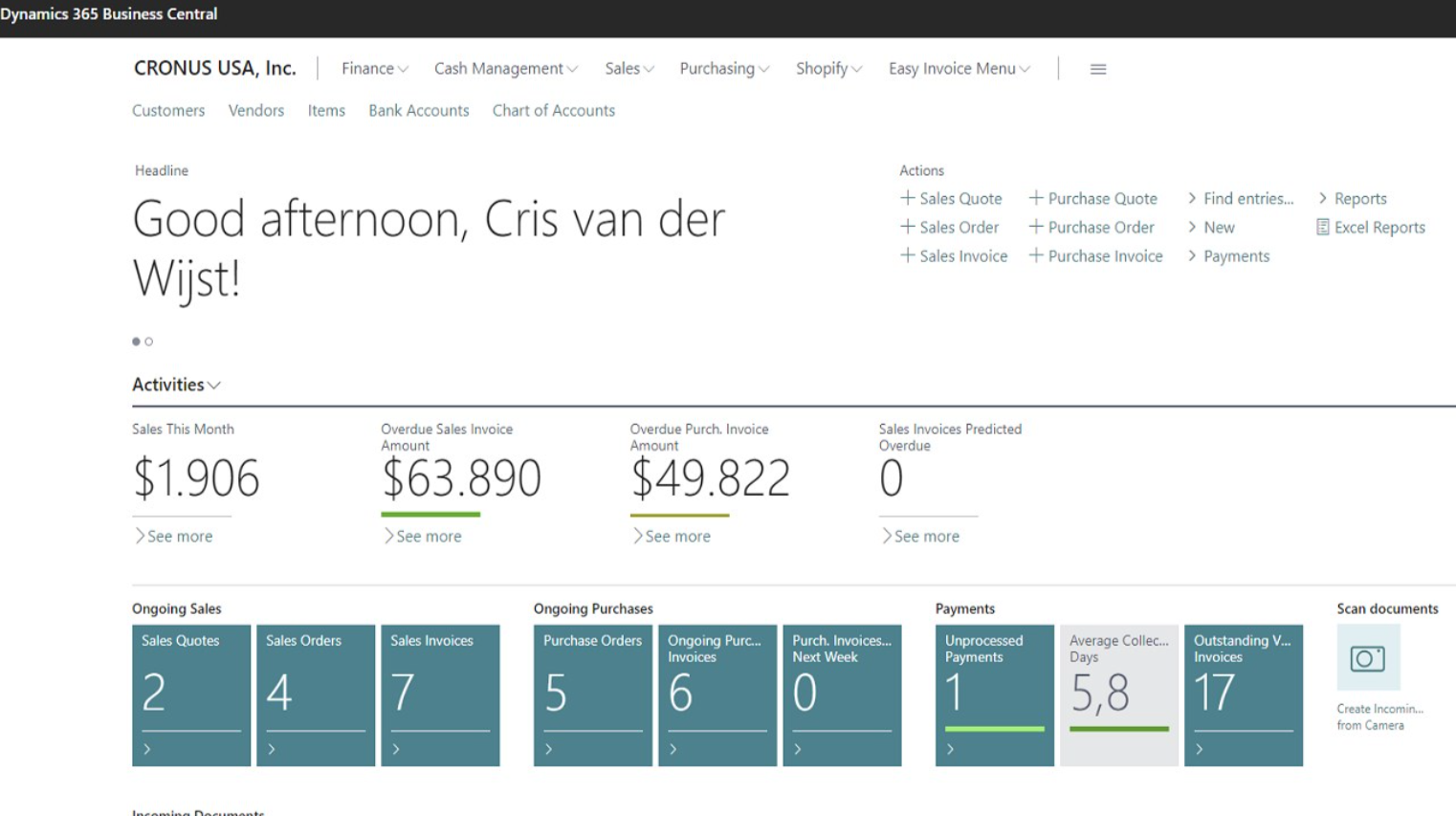Click the arrow icon on Unprocessed Payments tile
This screenshot has width=1456, height=816.
950,749
